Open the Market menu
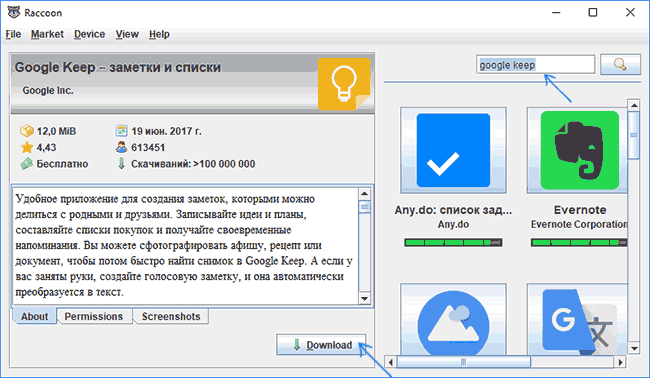 [47, 34]
